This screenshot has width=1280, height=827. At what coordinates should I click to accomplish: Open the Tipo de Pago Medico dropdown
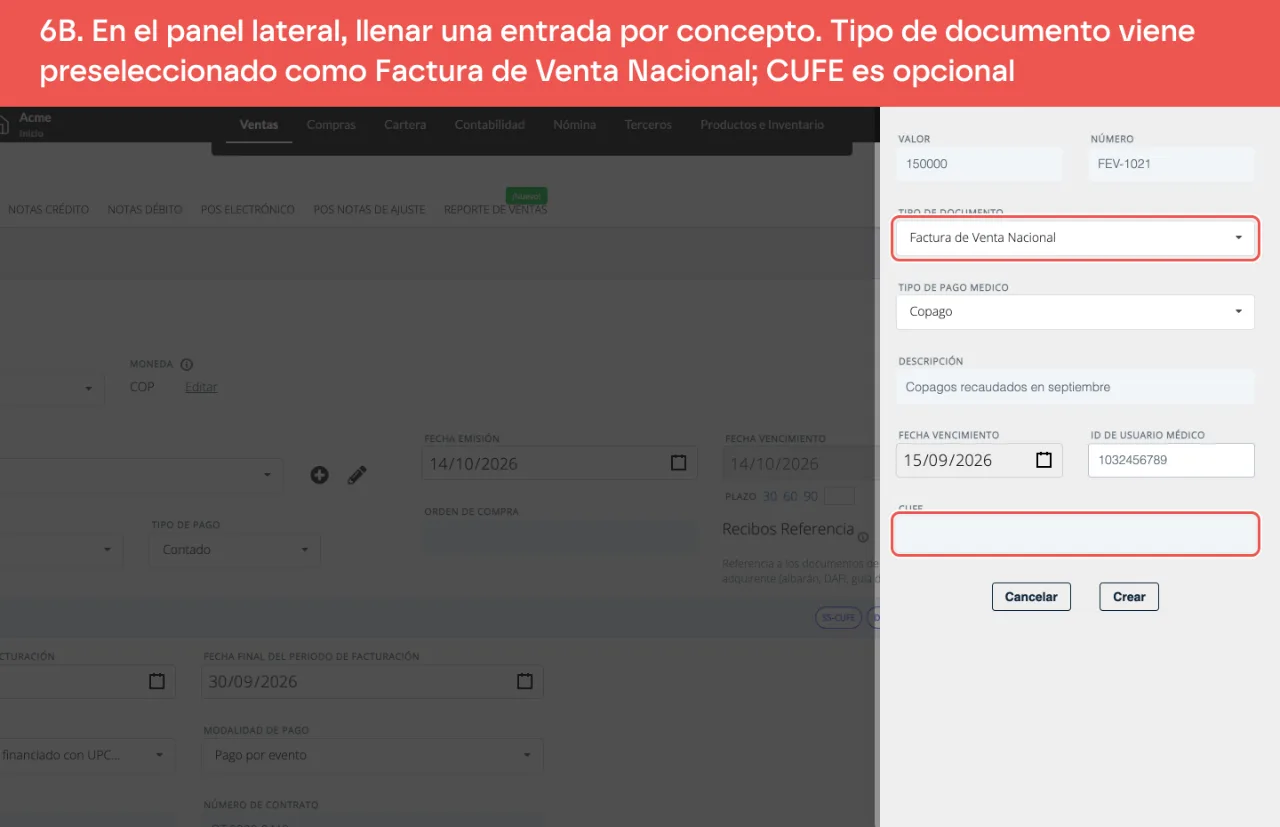(x=1075, y=312)
